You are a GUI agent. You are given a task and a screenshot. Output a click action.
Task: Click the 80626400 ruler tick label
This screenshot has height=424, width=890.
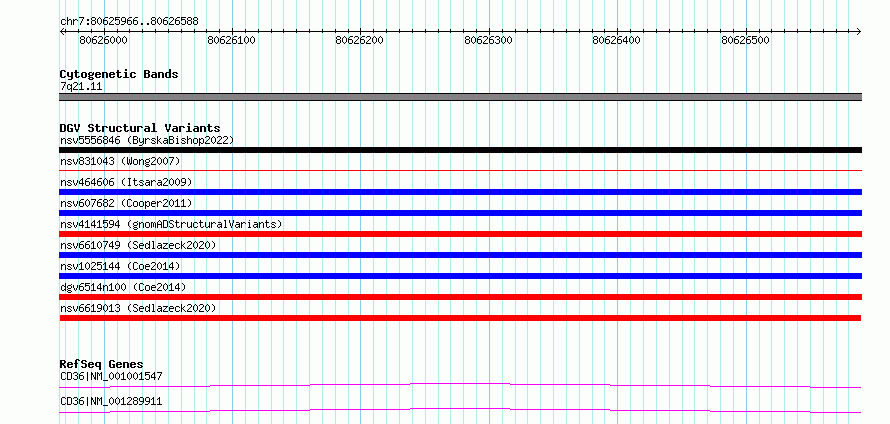coord(616,40)
